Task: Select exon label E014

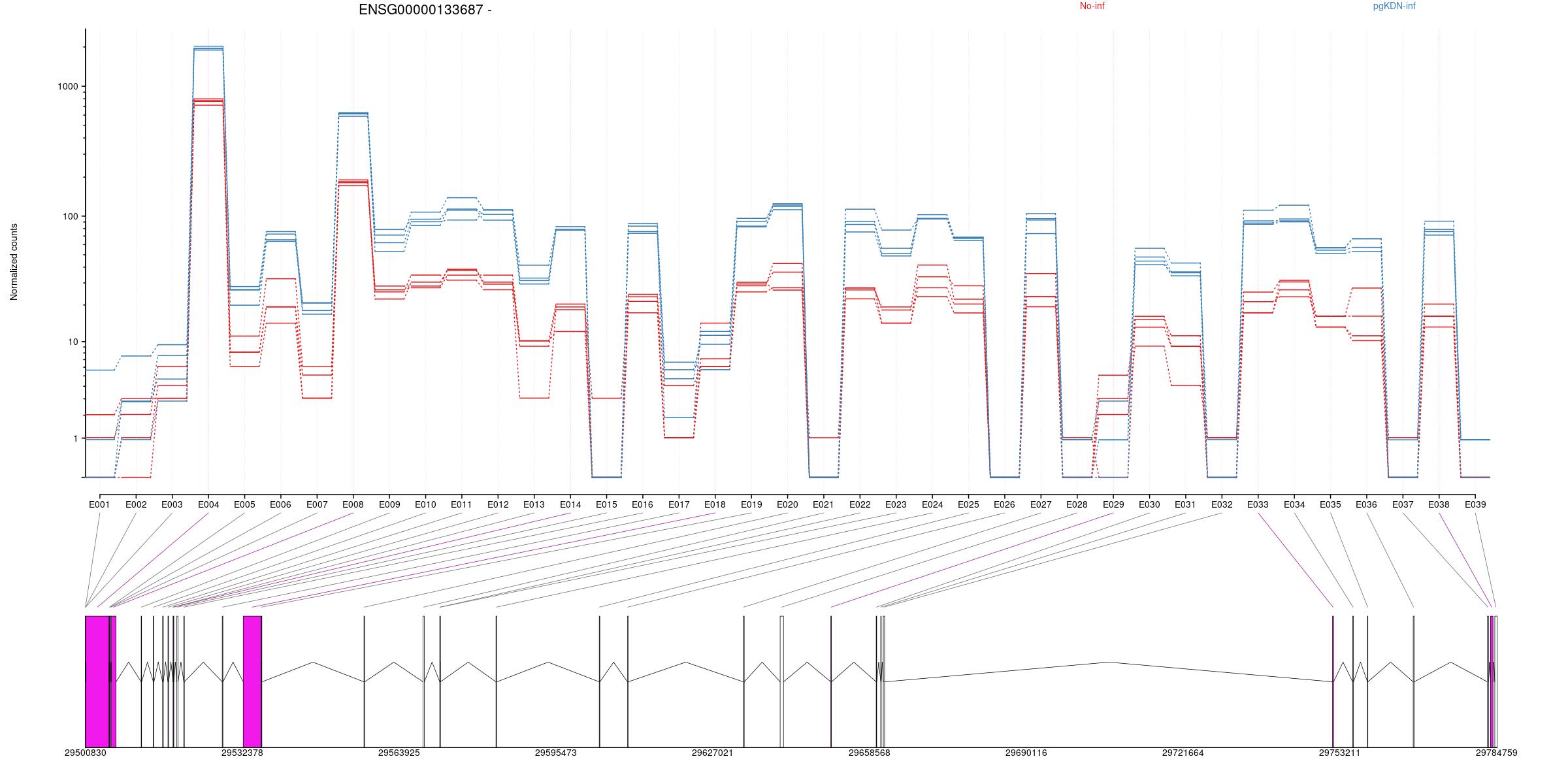Action: [570, 504]
